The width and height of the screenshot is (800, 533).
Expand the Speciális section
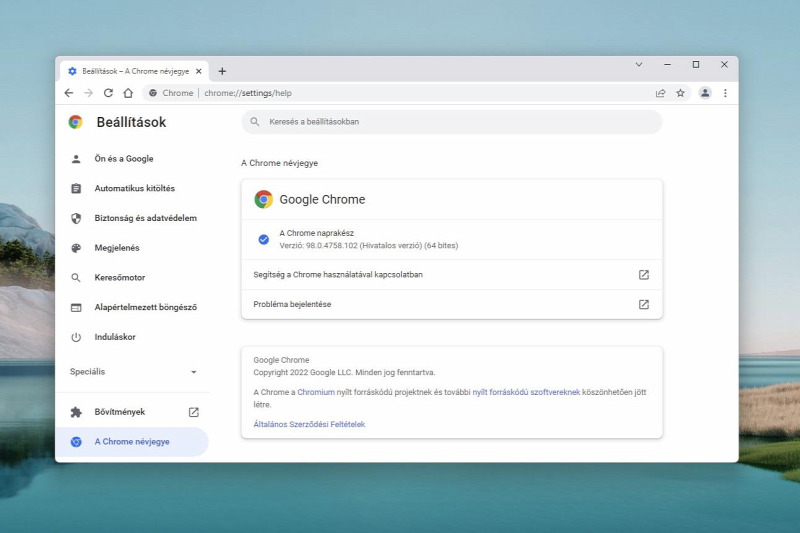[133, 372]
